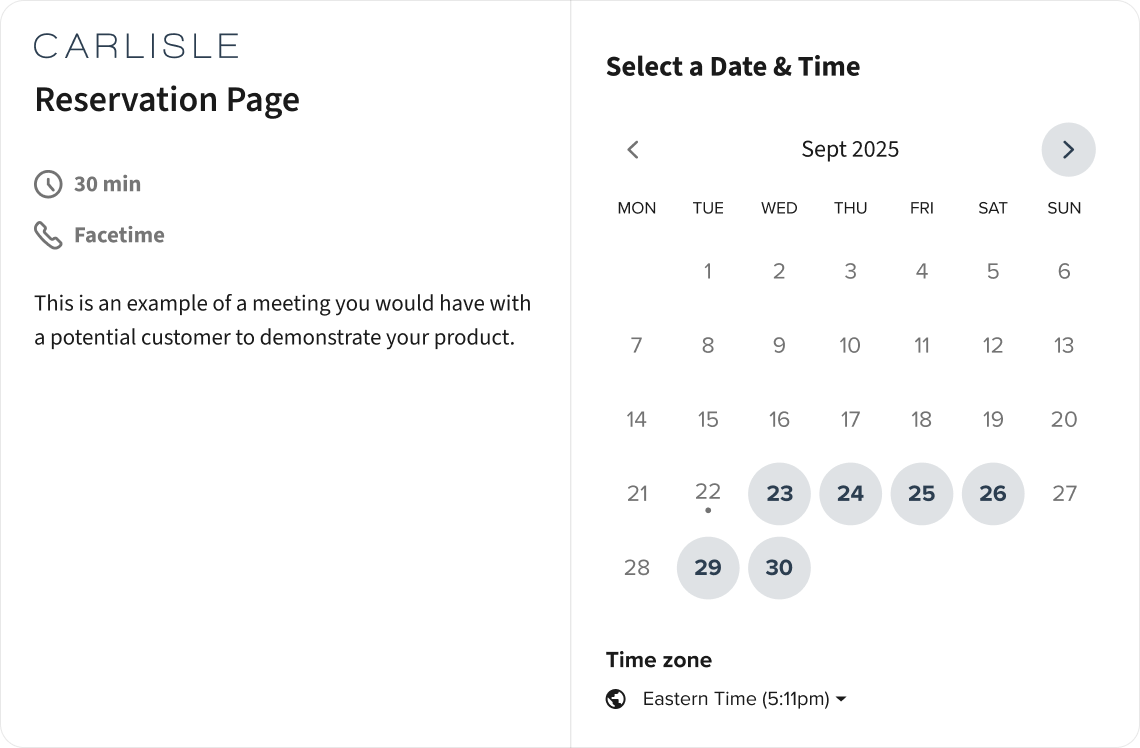The width and height of the screenshot is (1140, 748).
Task: Click today's date, September 22
Action: 708,492
